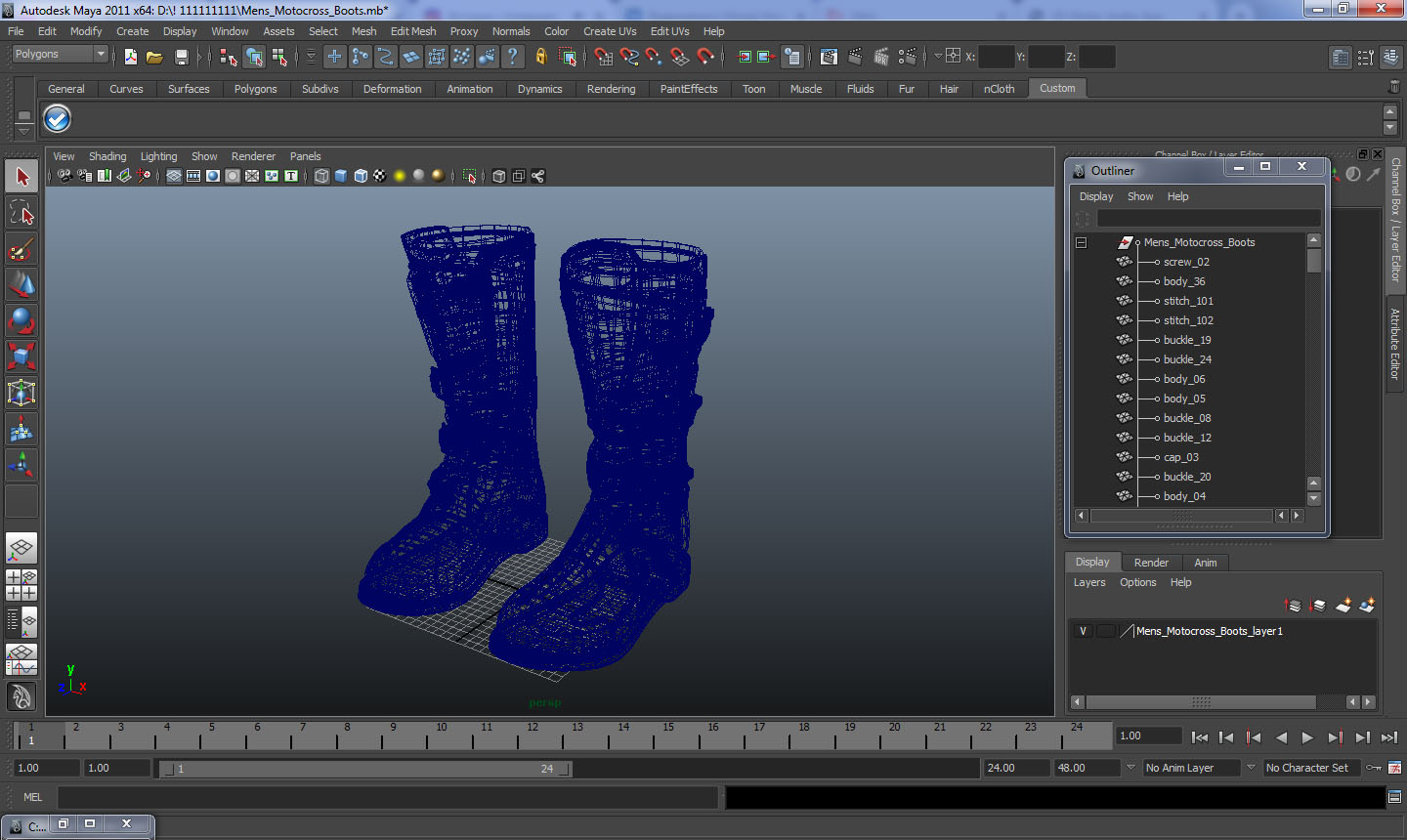Toggle viewport textured display icon
Viewport: 1407px width, 840px height.
(380, 176)
